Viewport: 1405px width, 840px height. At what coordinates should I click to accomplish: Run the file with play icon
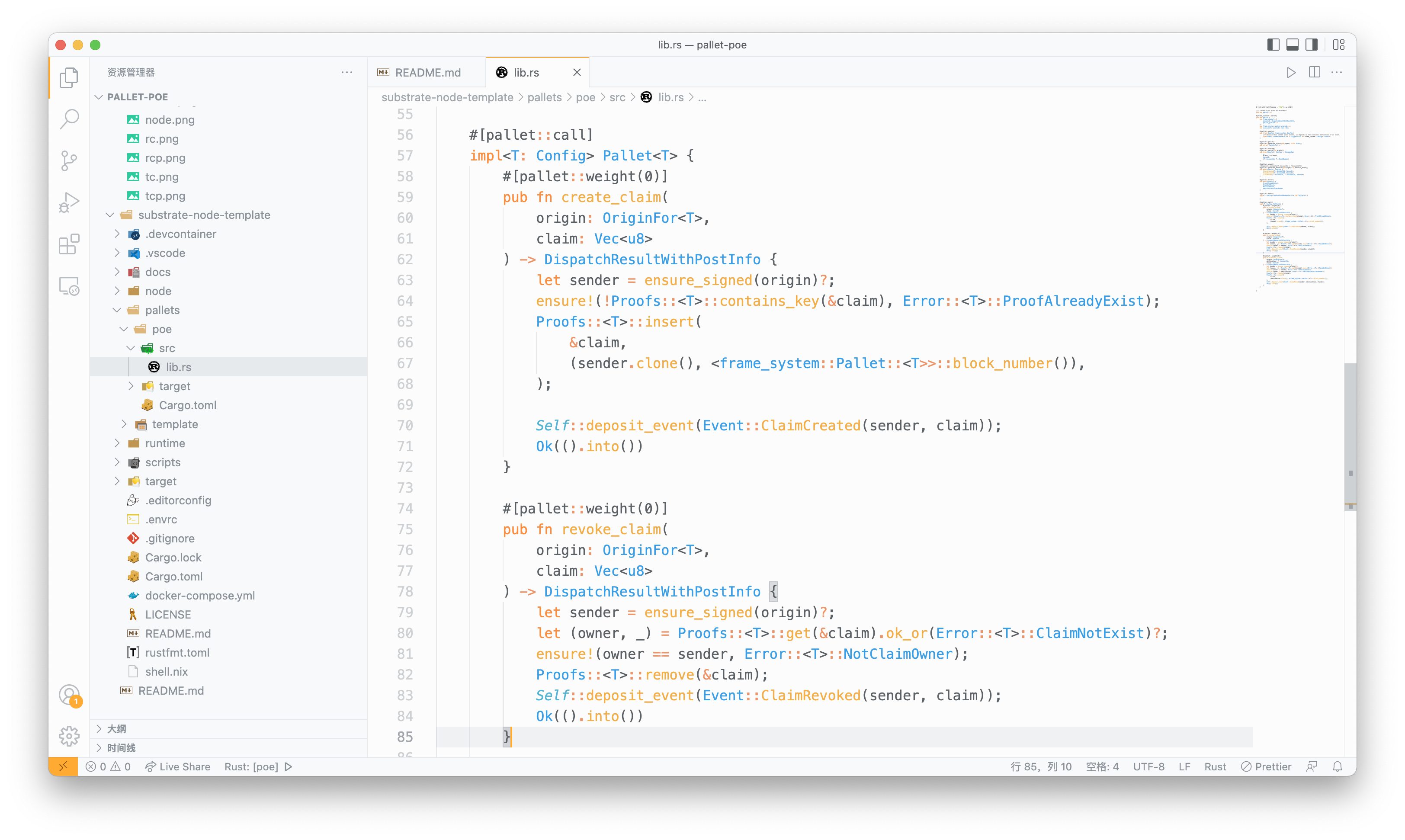tap(1291, 73)
